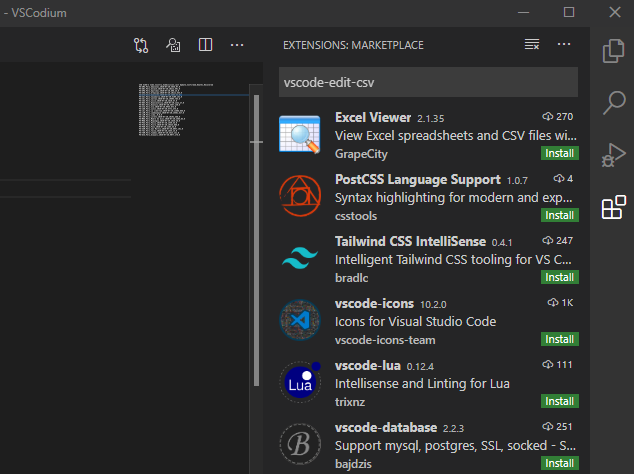Viewport: 634px width, 474px height.
Task: Select the editor's vertical scrollbar thumb
Action: coord(256,240)
